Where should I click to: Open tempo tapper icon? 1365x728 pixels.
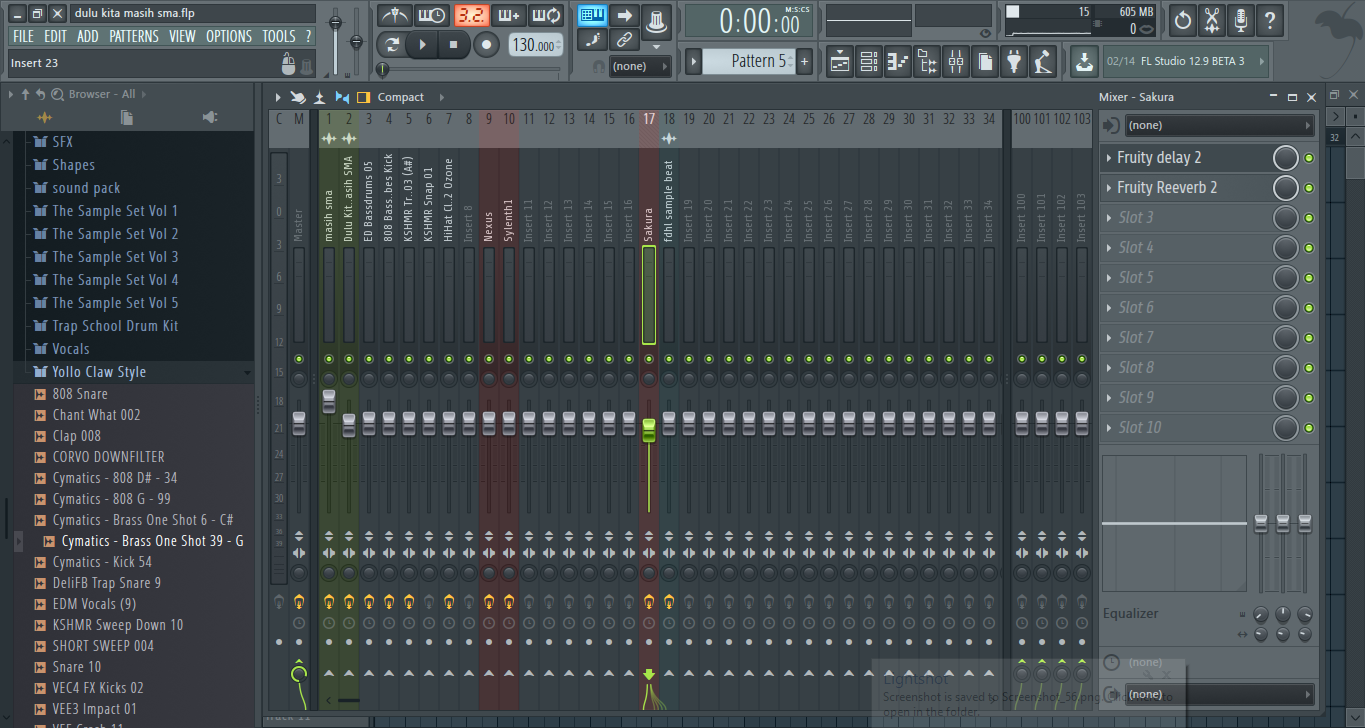(x=1044, y=62)
